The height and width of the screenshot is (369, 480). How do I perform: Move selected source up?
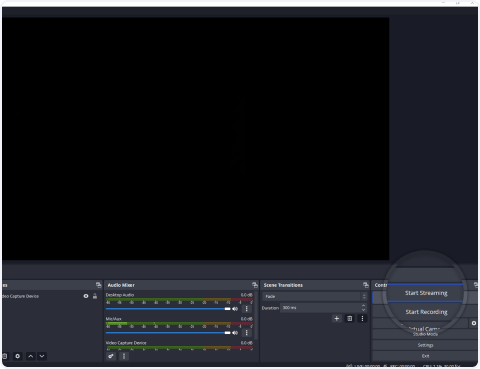tap(30, 356)
